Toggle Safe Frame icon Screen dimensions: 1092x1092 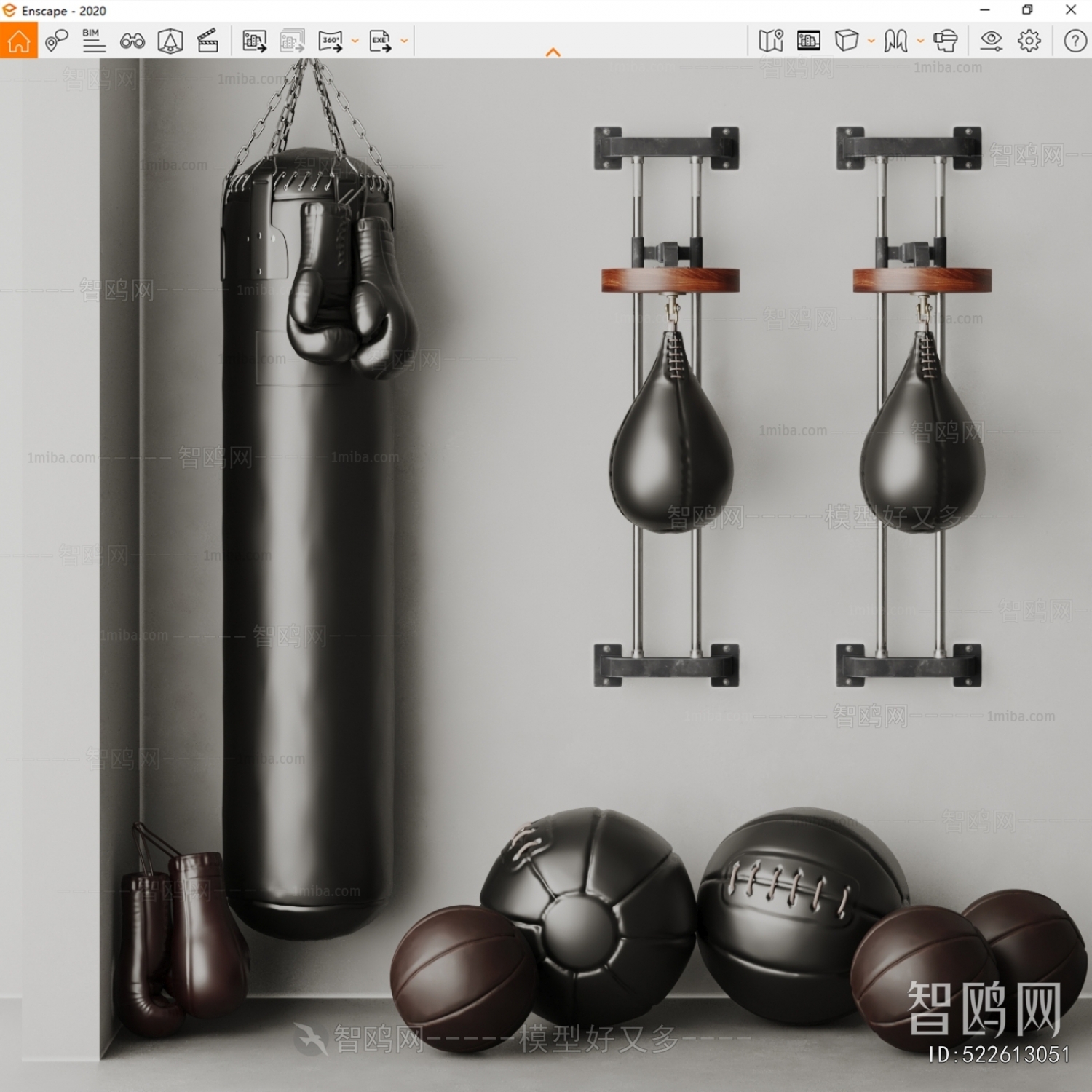[x=170, y=41]
